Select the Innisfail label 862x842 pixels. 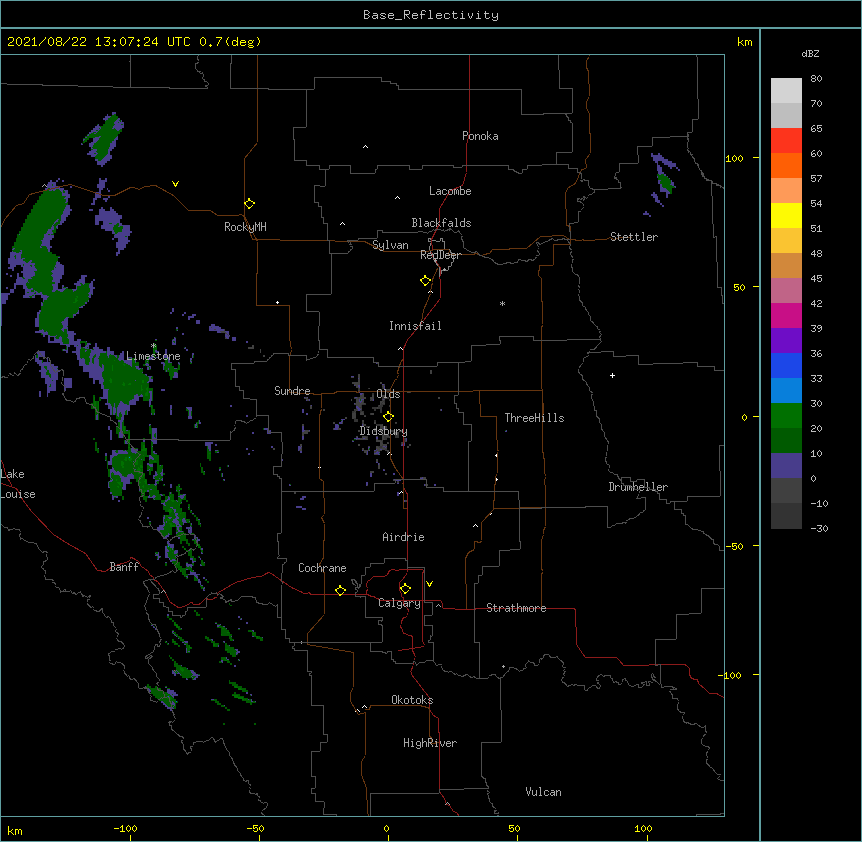click(x=415, y=326)
